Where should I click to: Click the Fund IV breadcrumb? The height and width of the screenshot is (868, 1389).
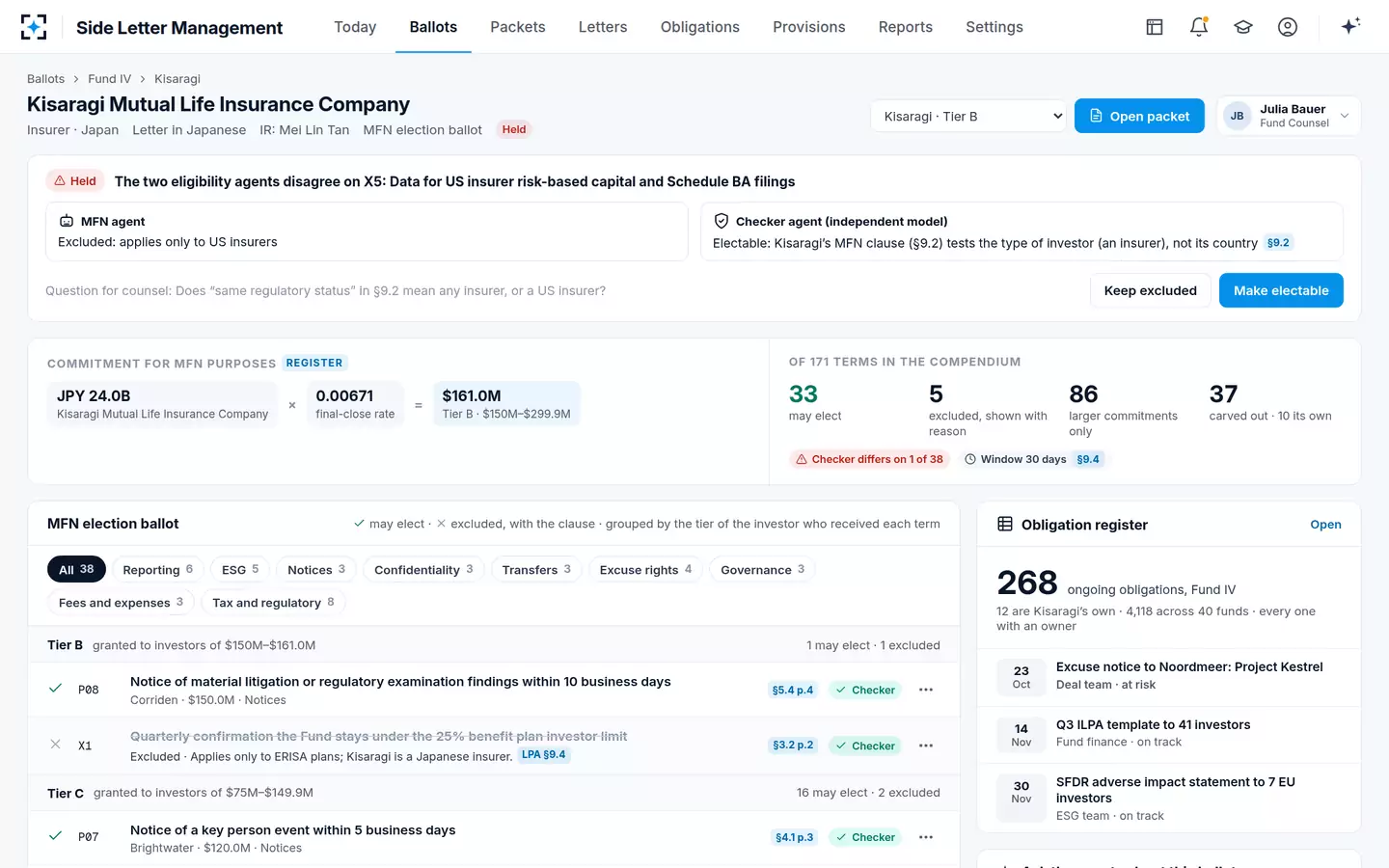click(109, 79)
